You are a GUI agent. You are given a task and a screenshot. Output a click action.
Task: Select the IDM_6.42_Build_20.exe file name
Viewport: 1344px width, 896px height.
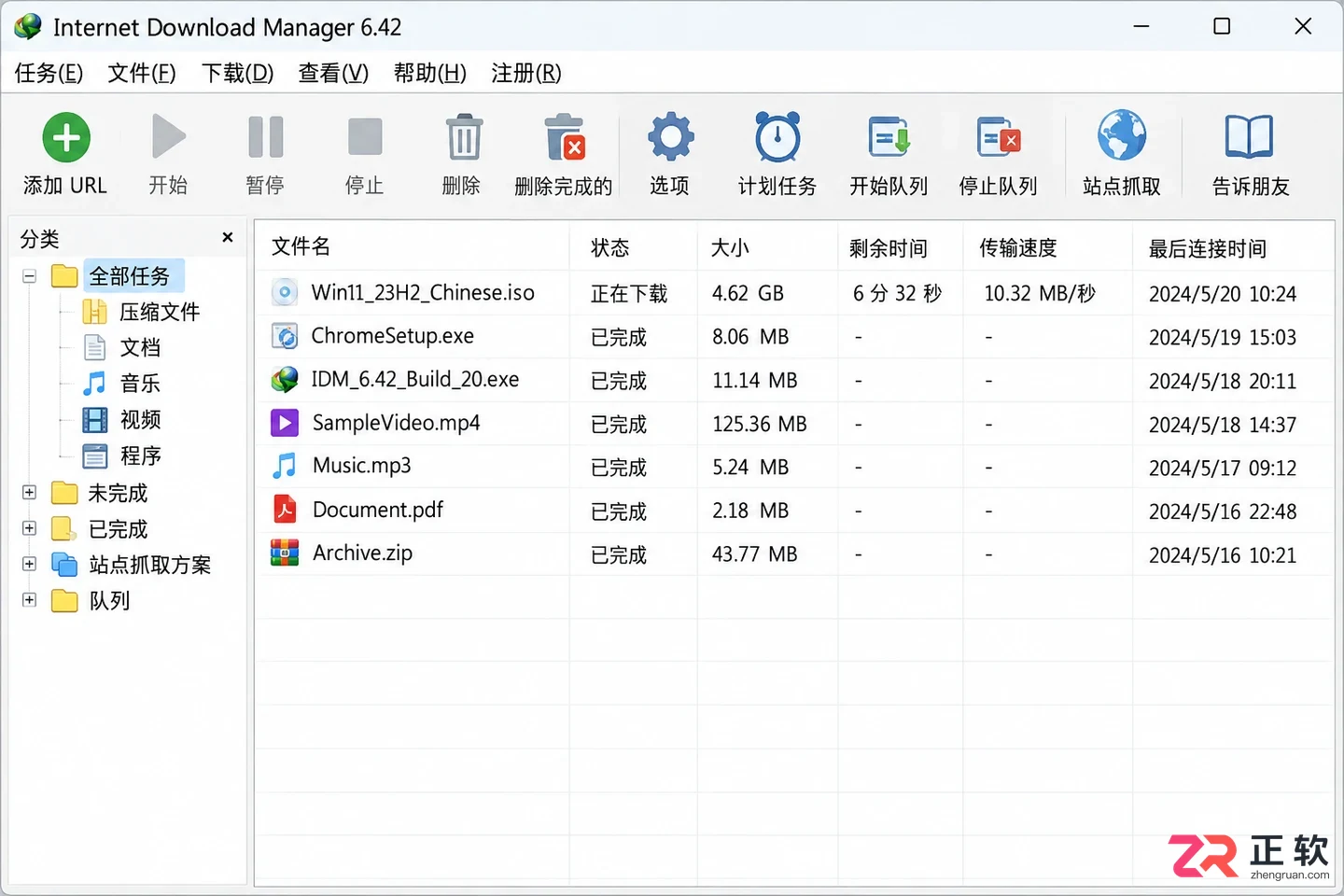click(x=415, y=379)
